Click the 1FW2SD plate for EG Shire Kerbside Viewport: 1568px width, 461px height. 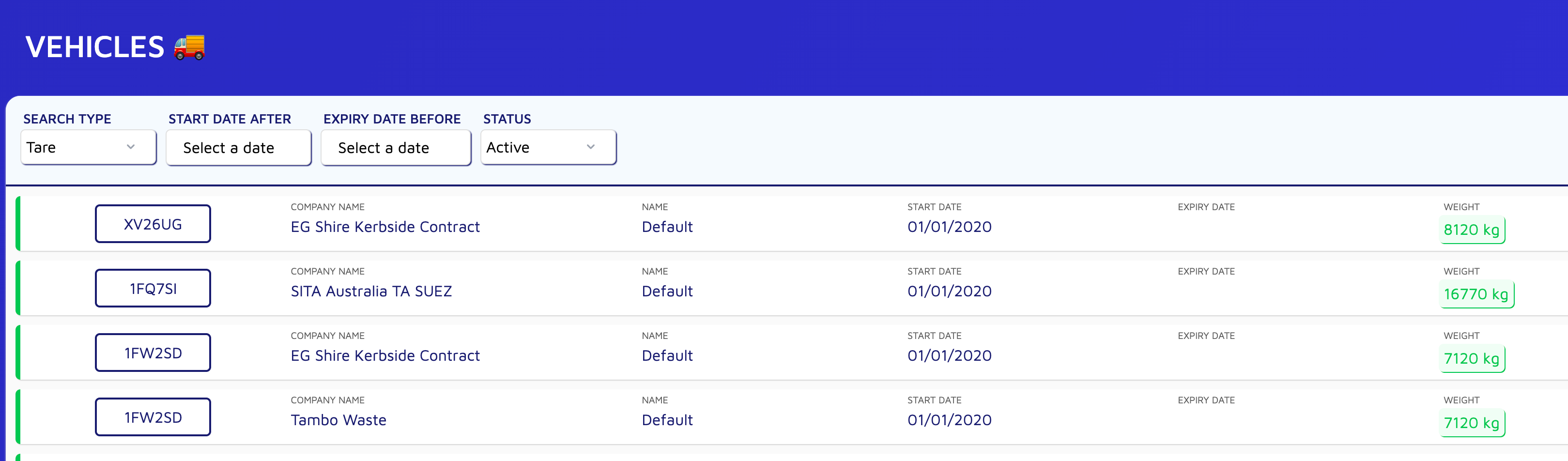click(x=153, y=353)
